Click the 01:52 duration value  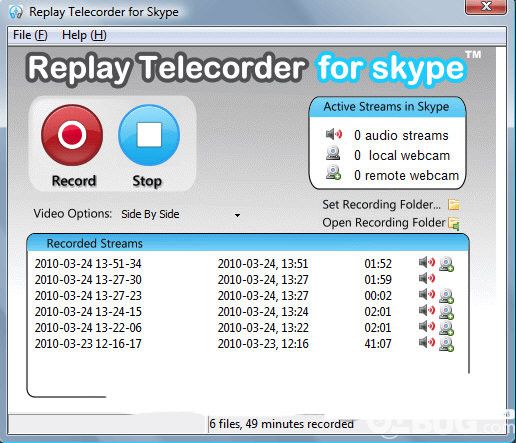[x=378, y=264]
